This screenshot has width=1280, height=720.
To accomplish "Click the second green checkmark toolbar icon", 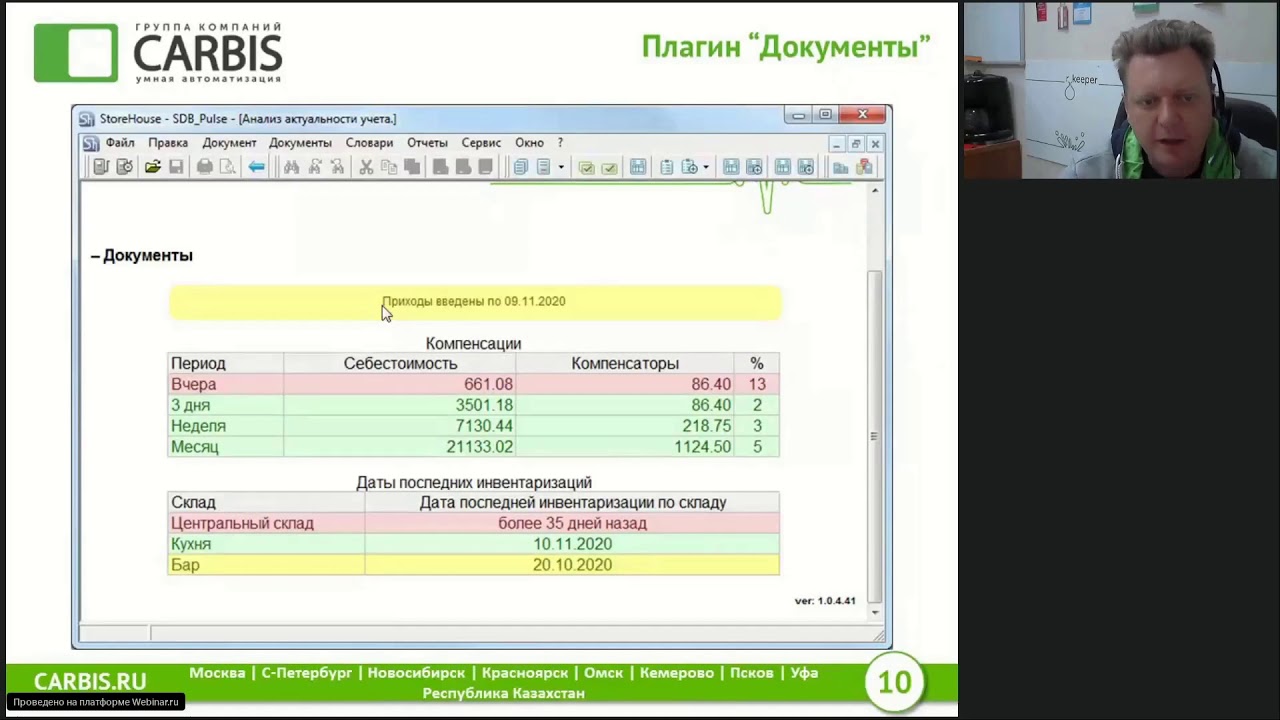I will (x=609, y=167).
